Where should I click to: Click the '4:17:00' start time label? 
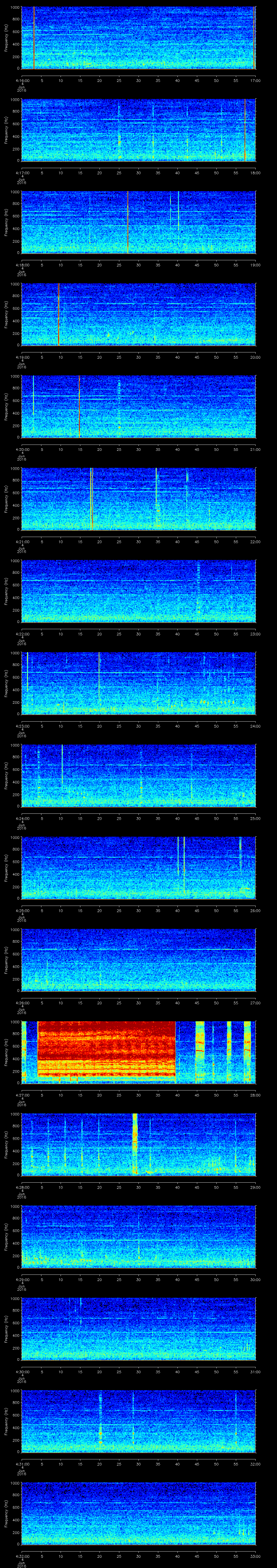(22, 173)
